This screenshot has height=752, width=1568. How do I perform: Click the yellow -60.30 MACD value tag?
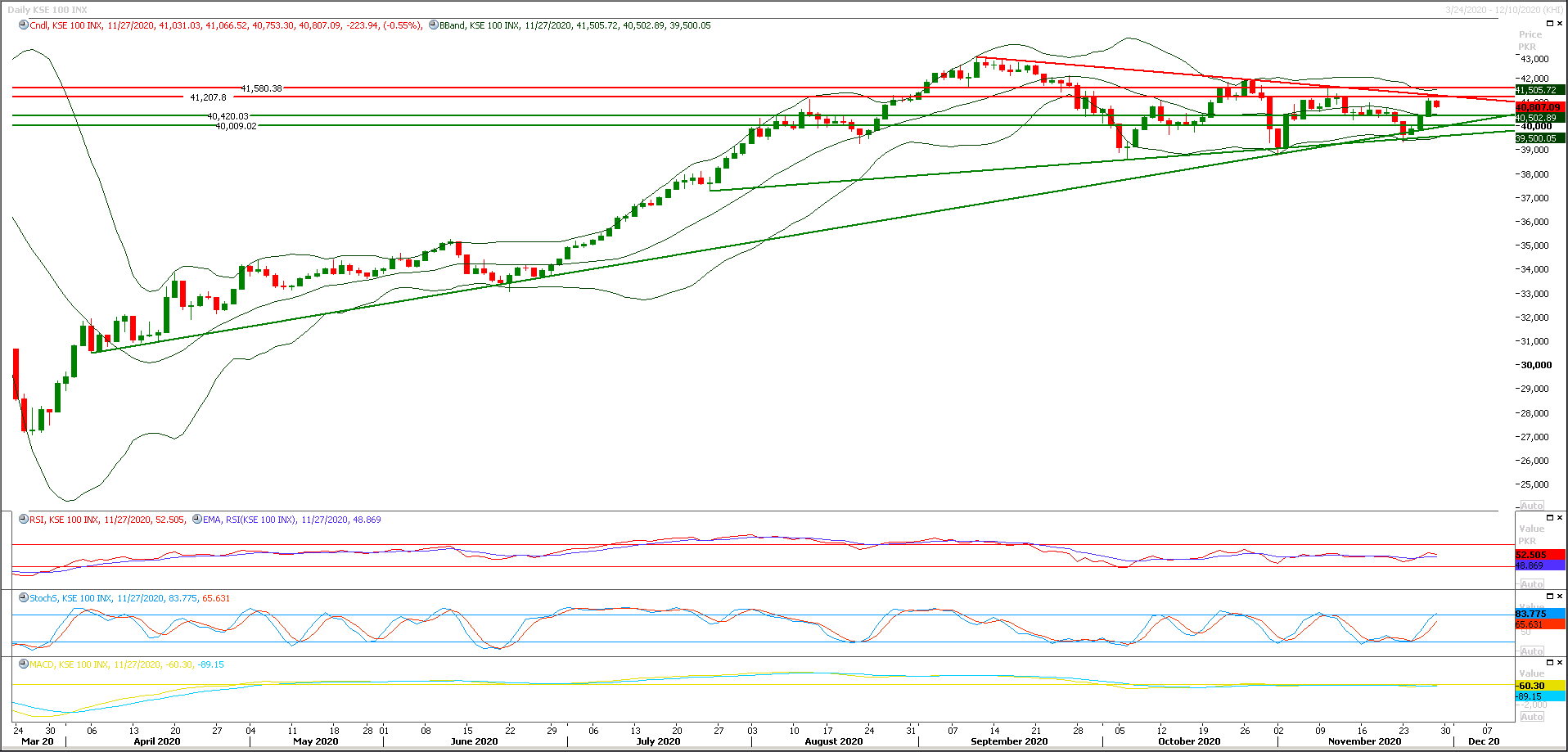point(1540,686)
